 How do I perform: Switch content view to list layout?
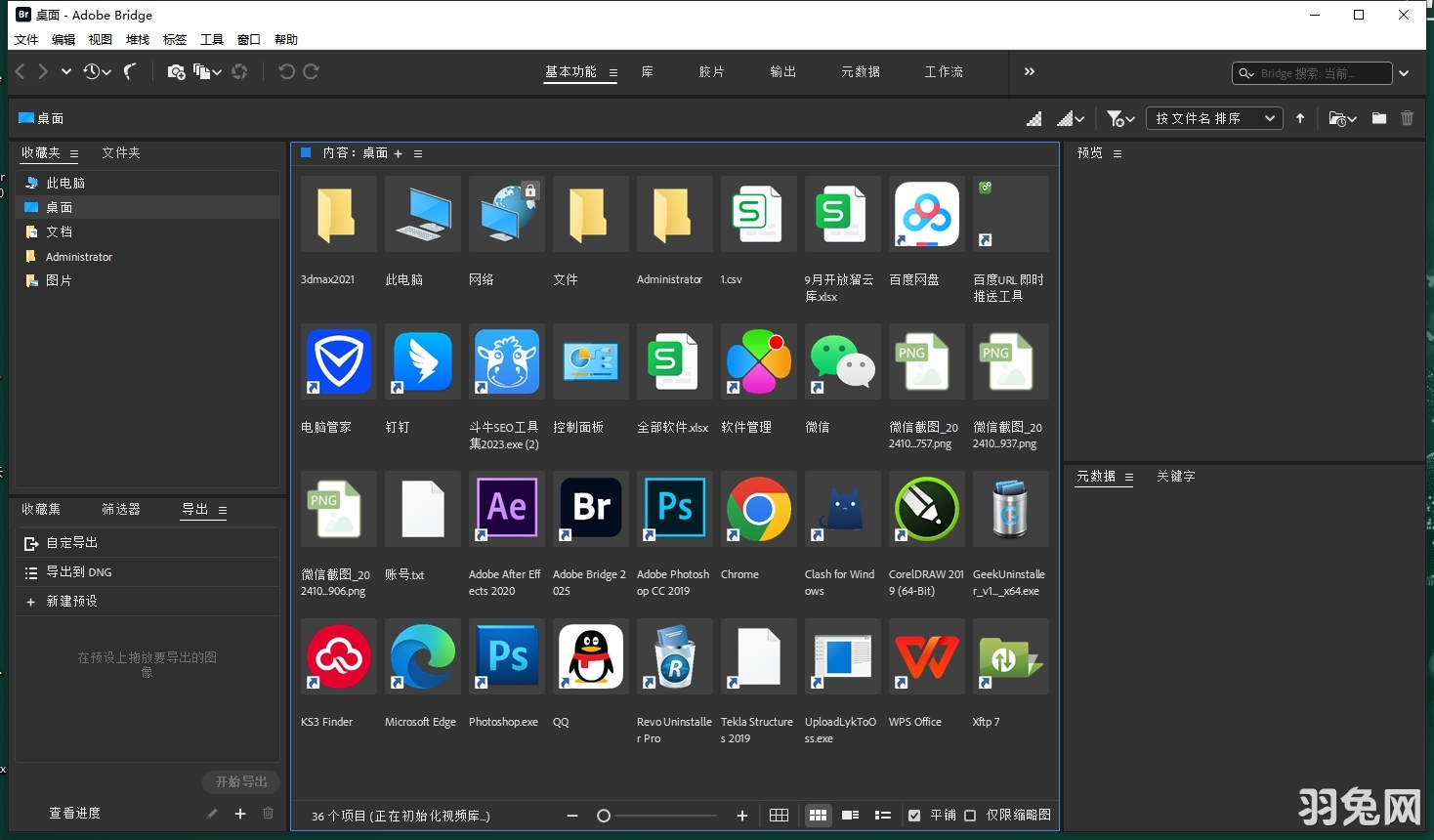883,815
